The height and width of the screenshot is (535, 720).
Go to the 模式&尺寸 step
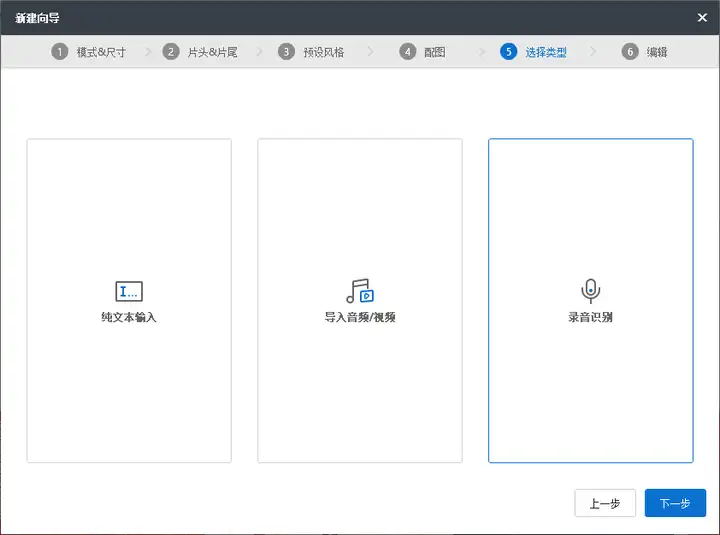click(x=101, y=52)
